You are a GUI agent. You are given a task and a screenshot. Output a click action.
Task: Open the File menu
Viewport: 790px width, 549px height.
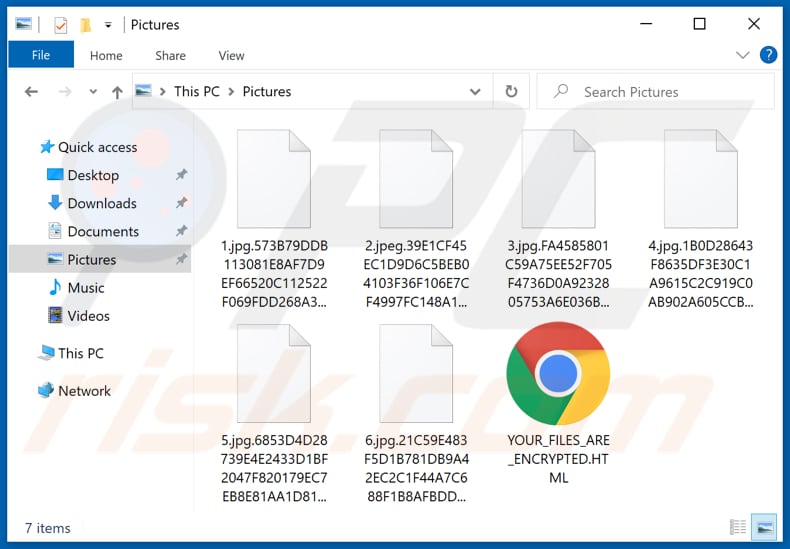(x=41, y=55)
